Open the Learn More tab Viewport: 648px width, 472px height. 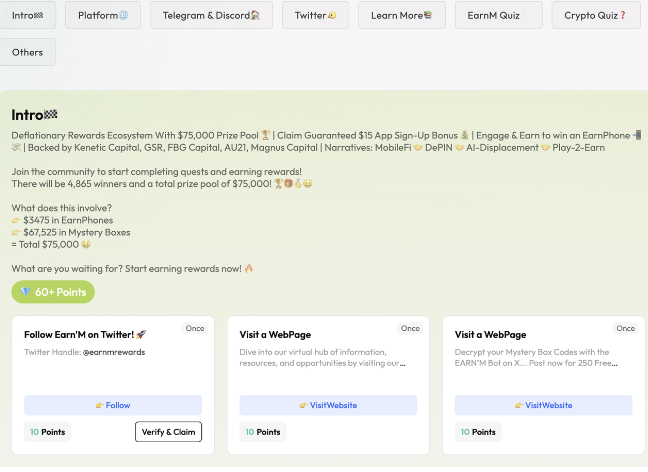[x=401, y=15]
